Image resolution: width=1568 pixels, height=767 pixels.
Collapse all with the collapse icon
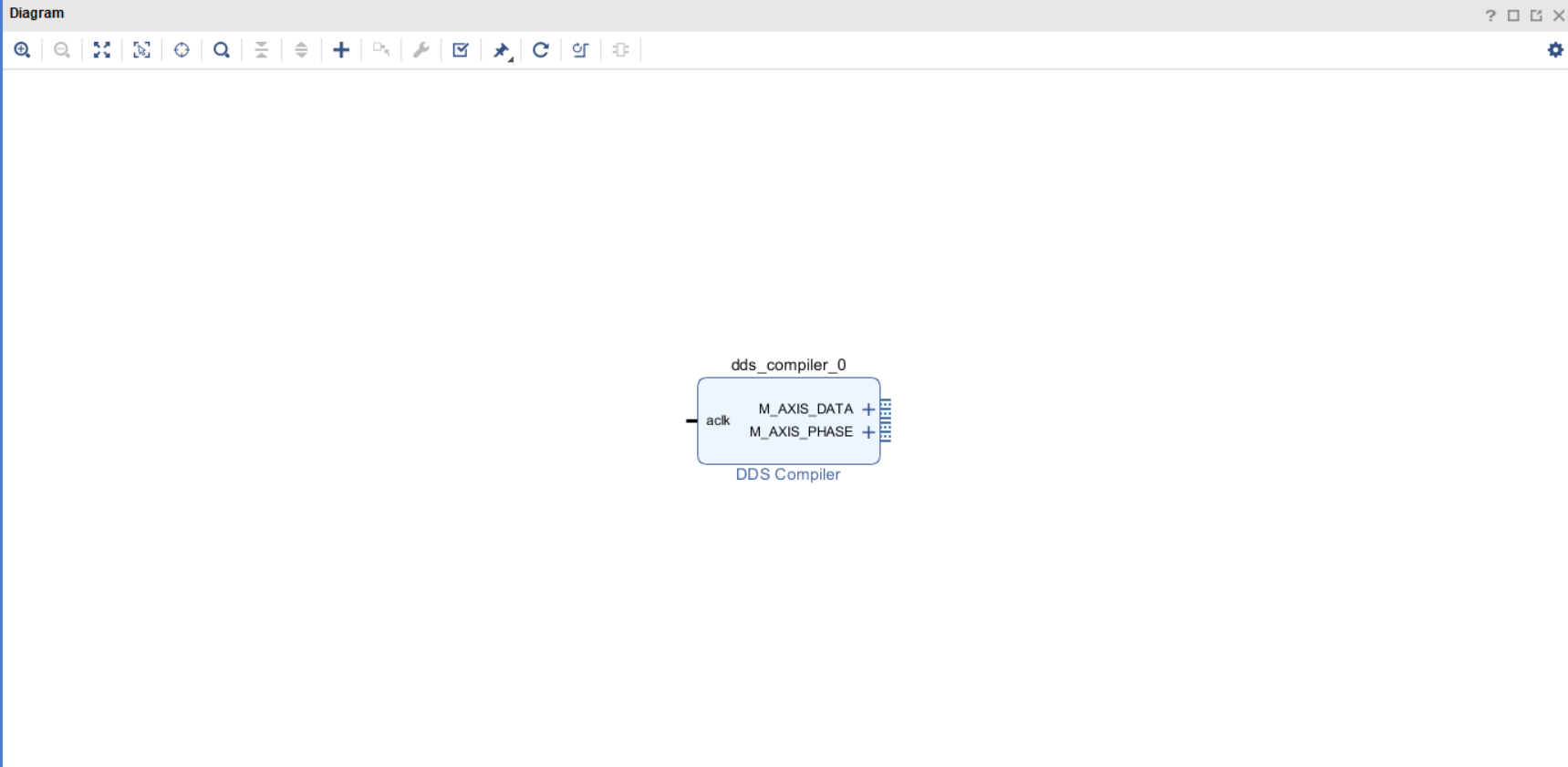click(262, 50)
